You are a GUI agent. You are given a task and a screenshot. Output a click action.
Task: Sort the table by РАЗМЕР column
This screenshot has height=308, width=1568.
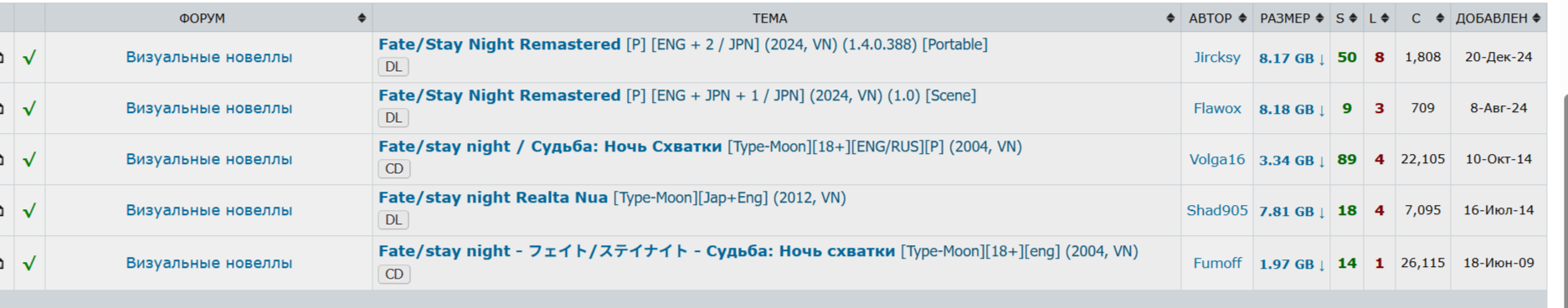(x=1291, y=18)
